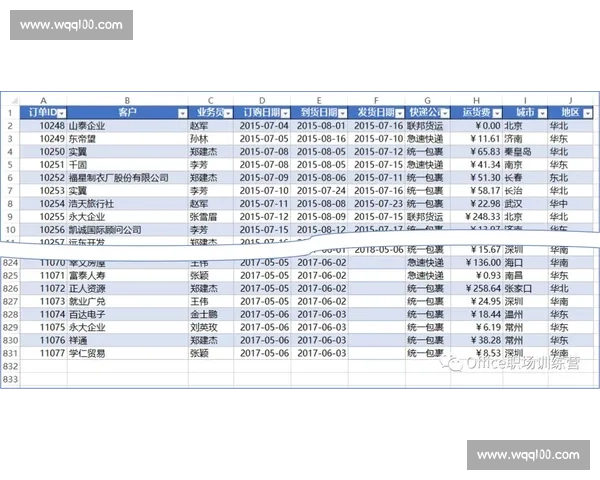The width and height of the screenshot is (600, 480).
Task: Select column G header
Action: coord(427,100)
